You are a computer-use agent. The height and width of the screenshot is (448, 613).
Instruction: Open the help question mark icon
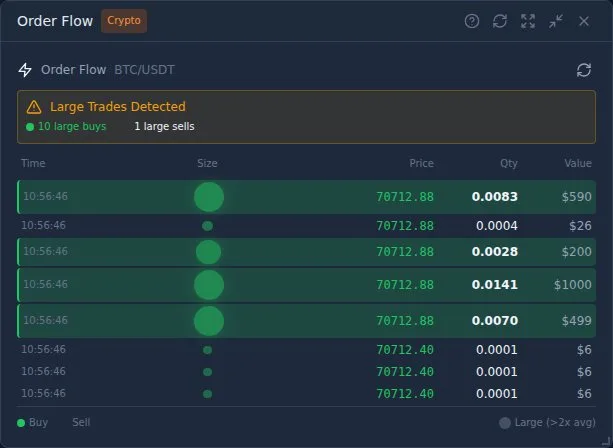(472, 21)
